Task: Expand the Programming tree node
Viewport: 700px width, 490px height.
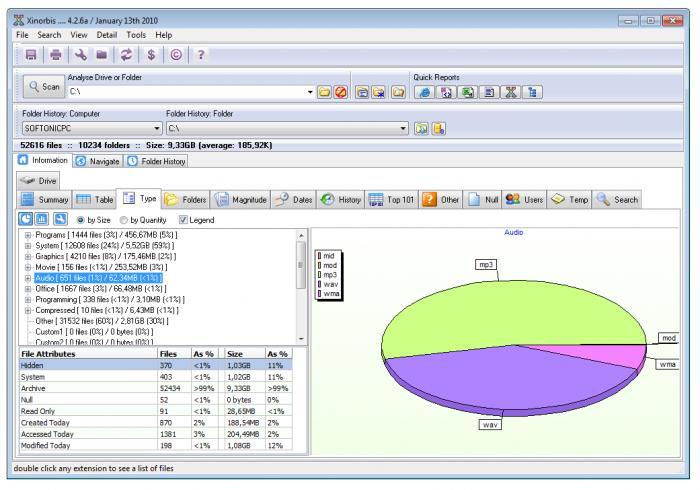Action: (28, 299)
